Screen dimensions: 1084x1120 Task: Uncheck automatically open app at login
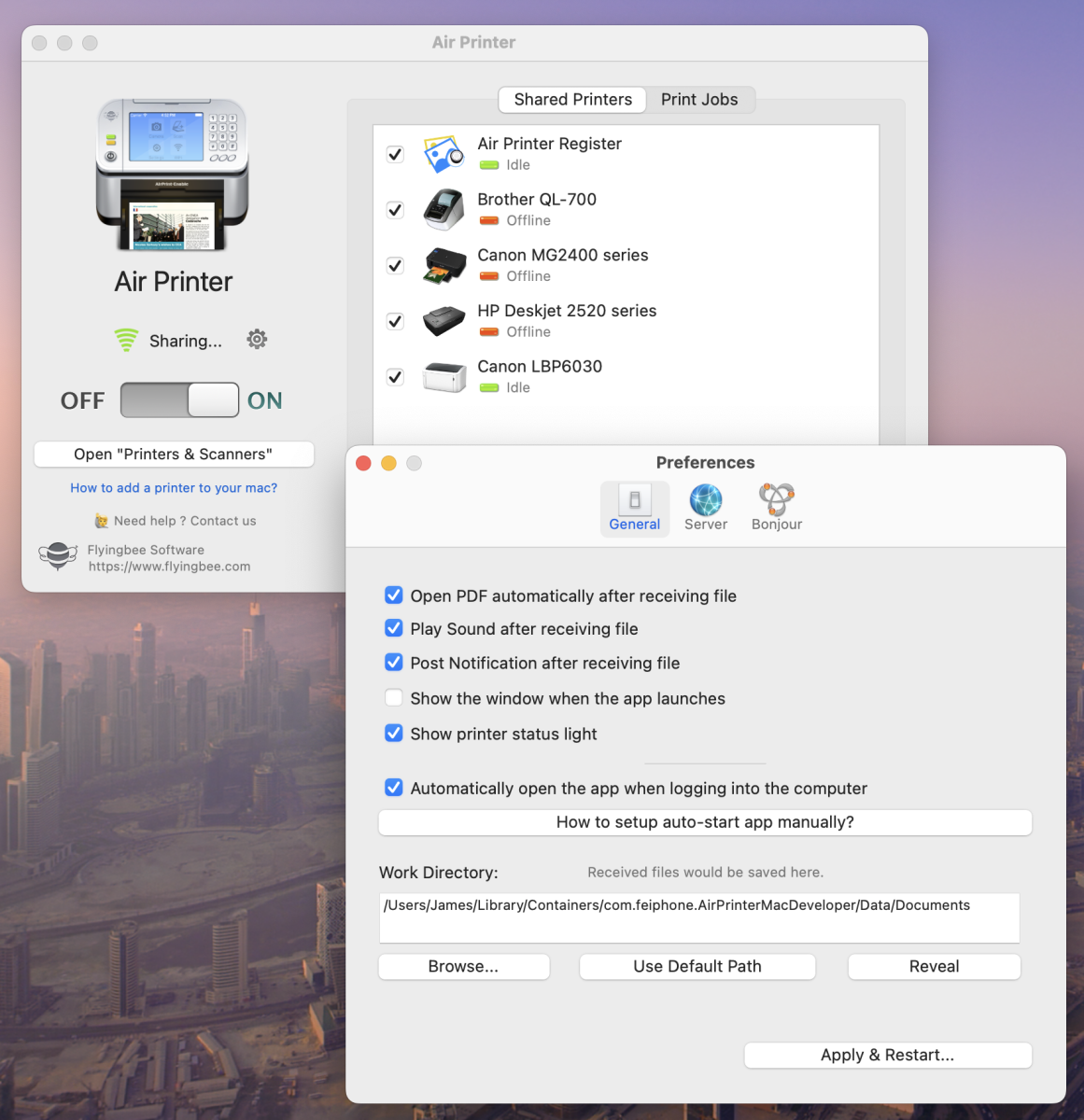(394, 788)
